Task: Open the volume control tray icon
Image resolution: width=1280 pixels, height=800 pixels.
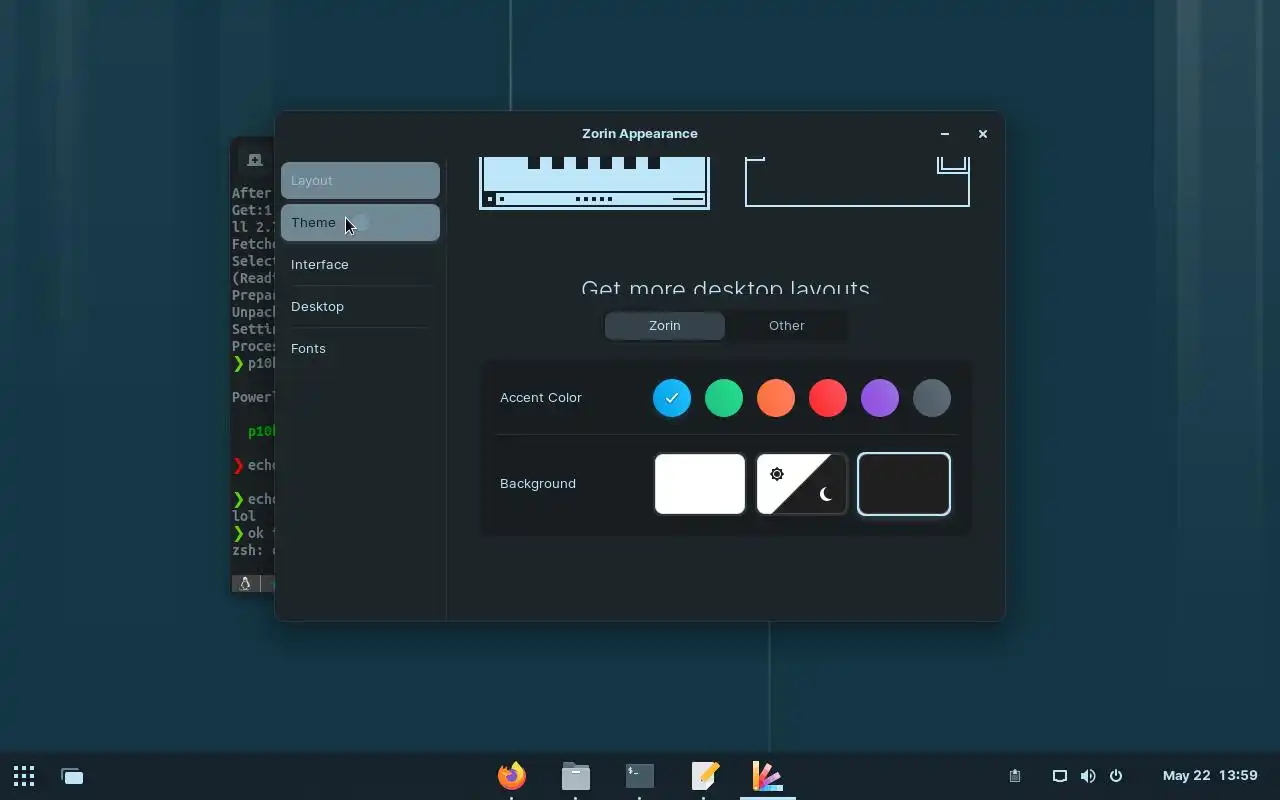Action: 1088,776
